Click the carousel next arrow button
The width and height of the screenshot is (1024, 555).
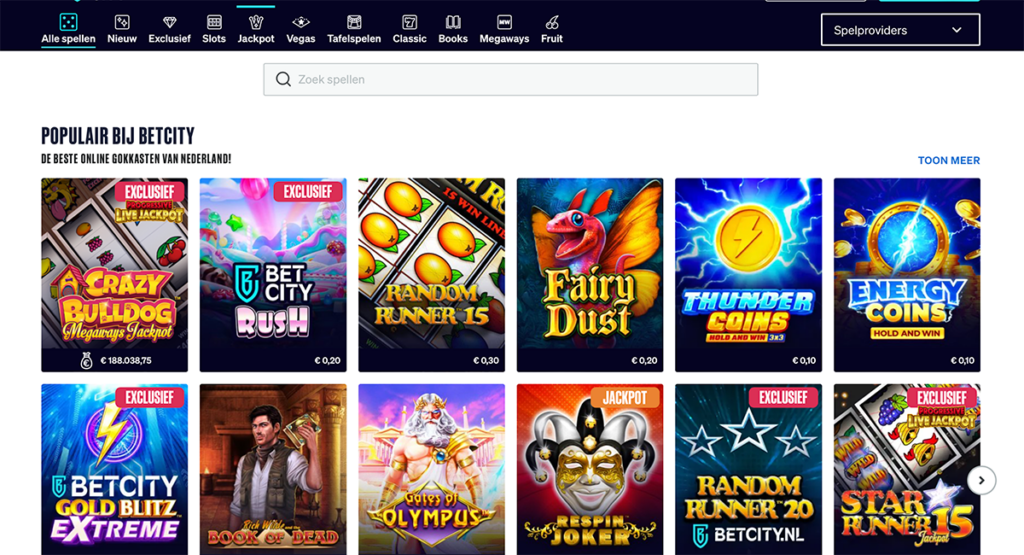(x=981, y=481)
